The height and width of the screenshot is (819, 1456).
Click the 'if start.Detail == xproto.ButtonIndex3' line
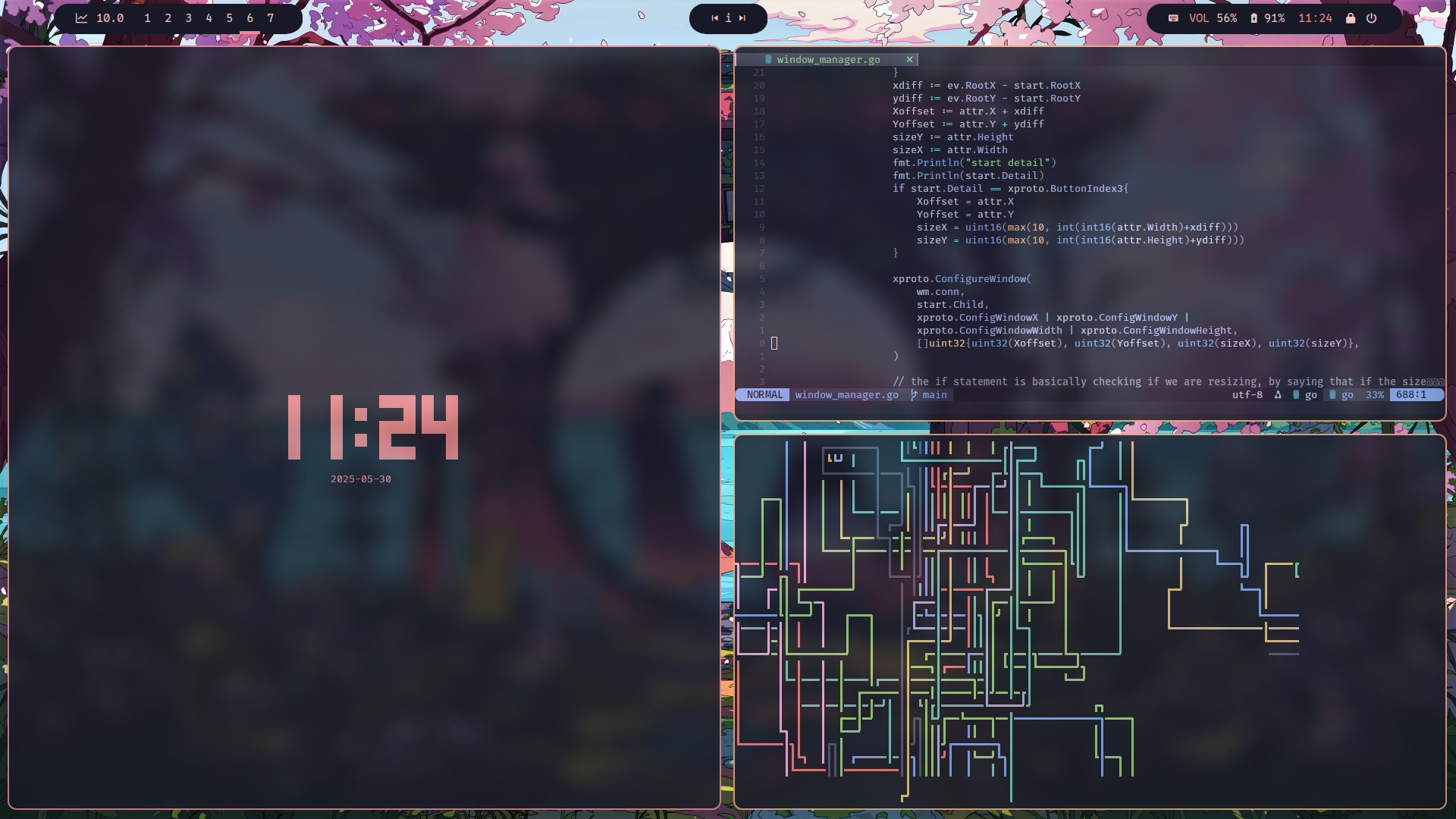pos(1010,188)
